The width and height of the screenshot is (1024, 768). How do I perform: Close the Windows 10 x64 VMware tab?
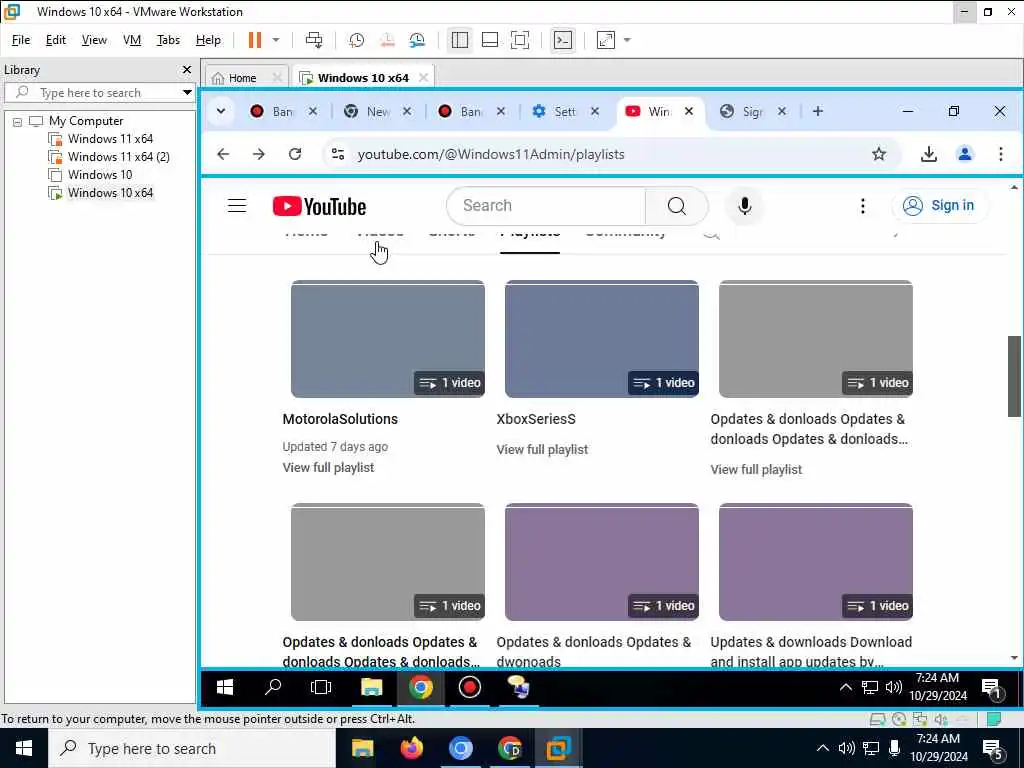pyautogui.click(x=423, y=77)
